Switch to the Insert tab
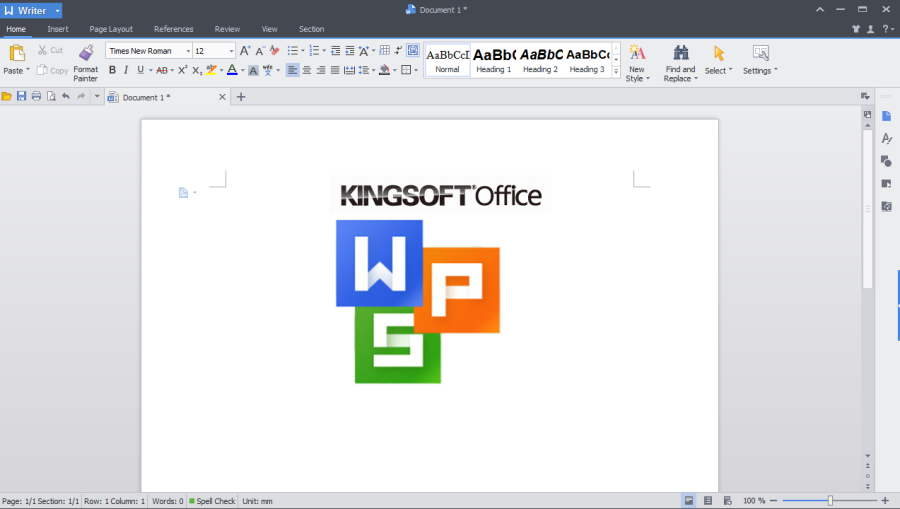 [58, 29]
